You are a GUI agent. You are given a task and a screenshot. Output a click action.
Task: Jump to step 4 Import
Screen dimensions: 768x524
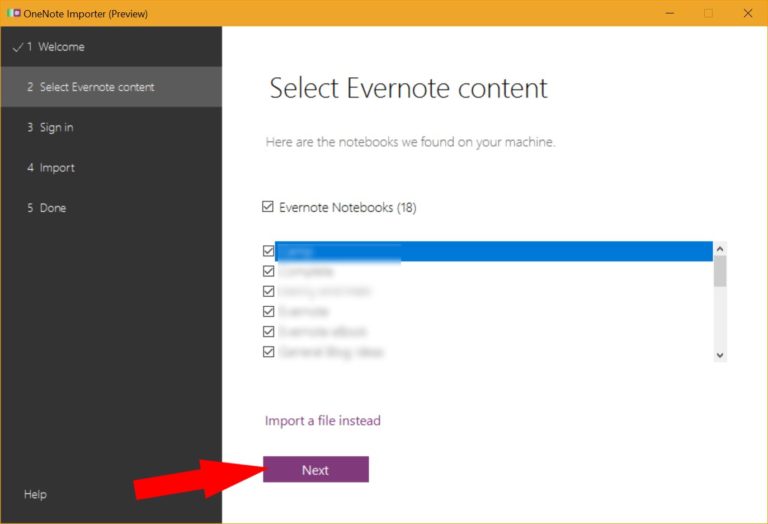[x=111, y=167]
